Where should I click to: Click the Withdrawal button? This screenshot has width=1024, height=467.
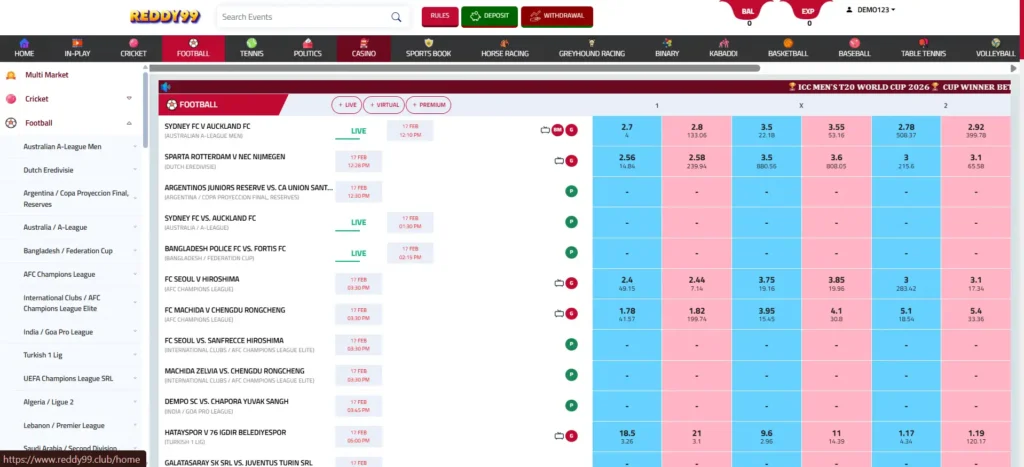(558, 16)
